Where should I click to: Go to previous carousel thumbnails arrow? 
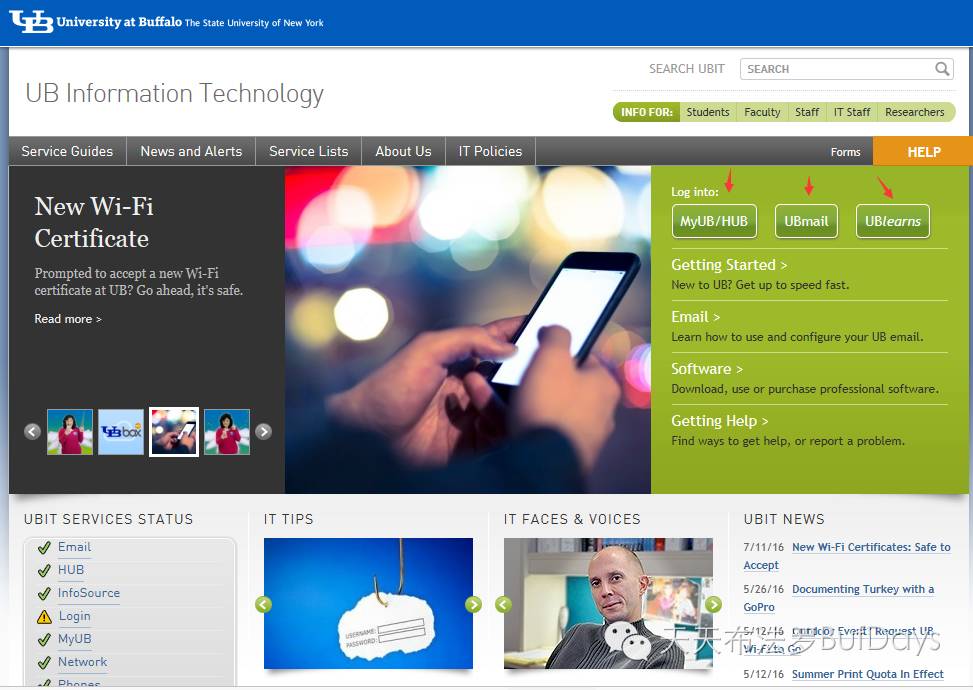pyautogui.click(x=32, y=431)
